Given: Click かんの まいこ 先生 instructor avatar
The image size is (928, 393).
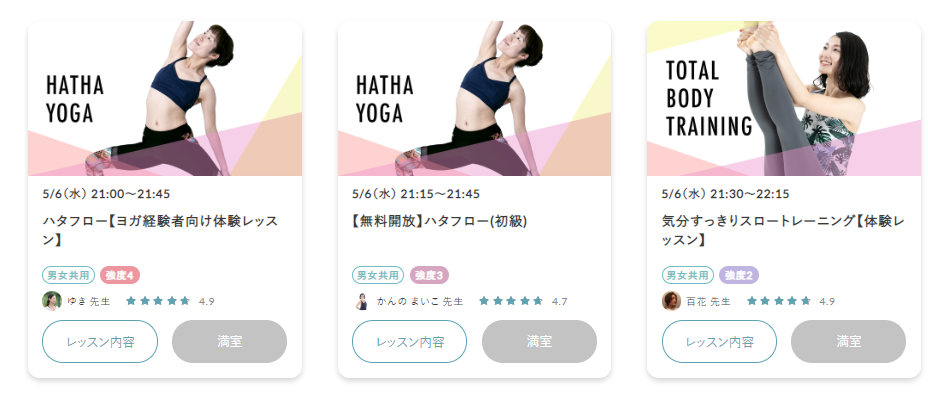Looking at the screenshot, I should pos(362,301).
